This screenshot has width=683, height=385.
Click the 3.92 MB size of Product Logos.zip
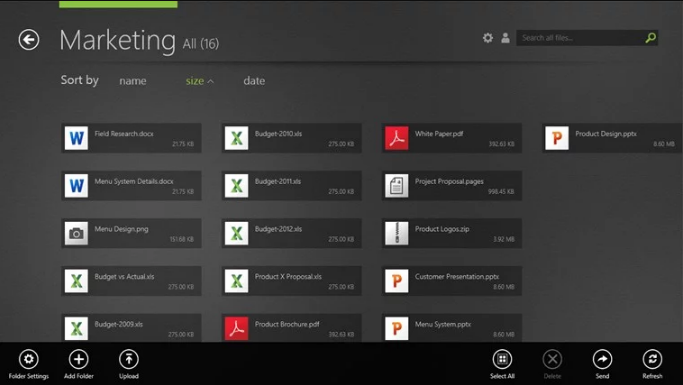[x=504, y=239]
